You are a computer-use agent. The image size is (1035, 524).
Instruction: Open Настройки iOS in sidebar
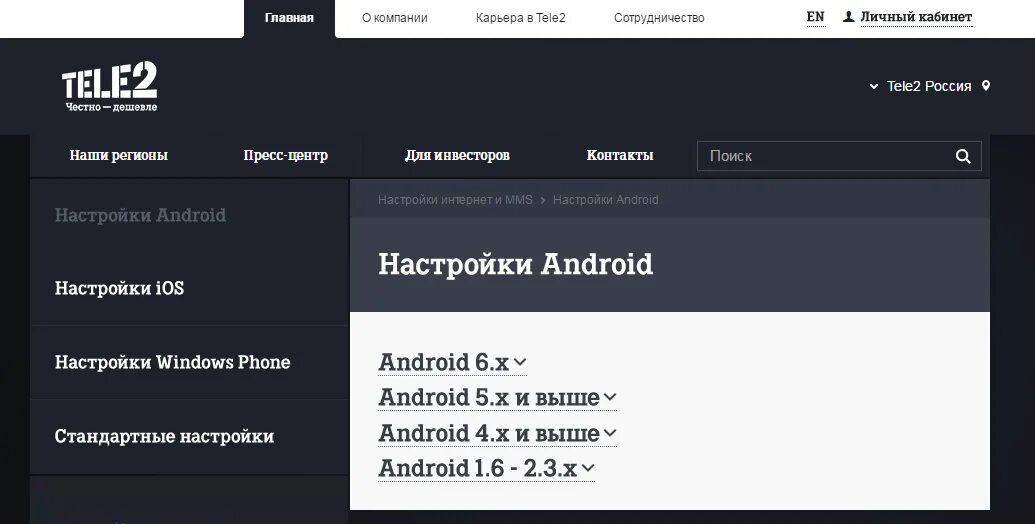point(119,288)
